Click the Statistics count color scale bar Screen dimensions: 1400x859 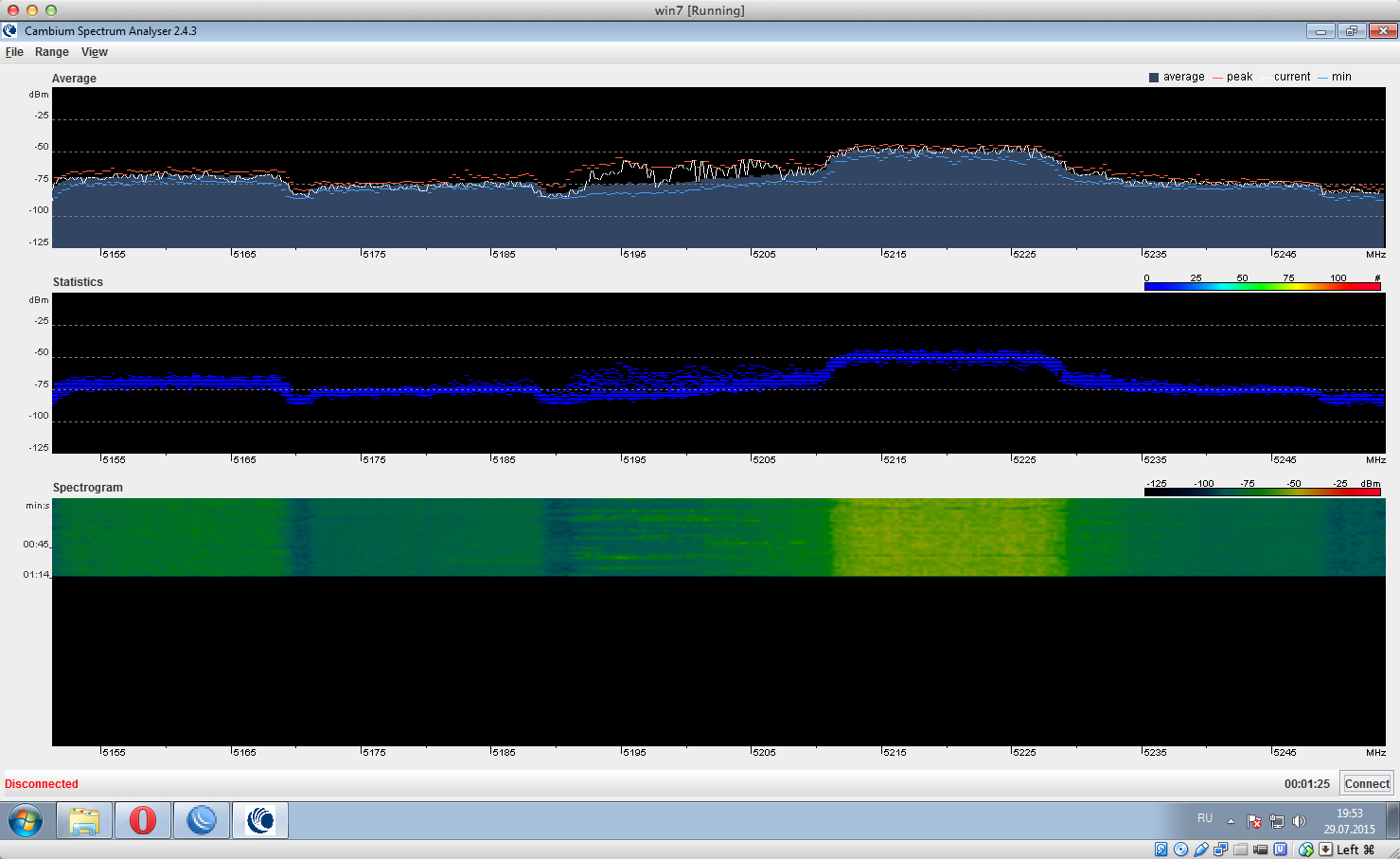click(1262, 287)
